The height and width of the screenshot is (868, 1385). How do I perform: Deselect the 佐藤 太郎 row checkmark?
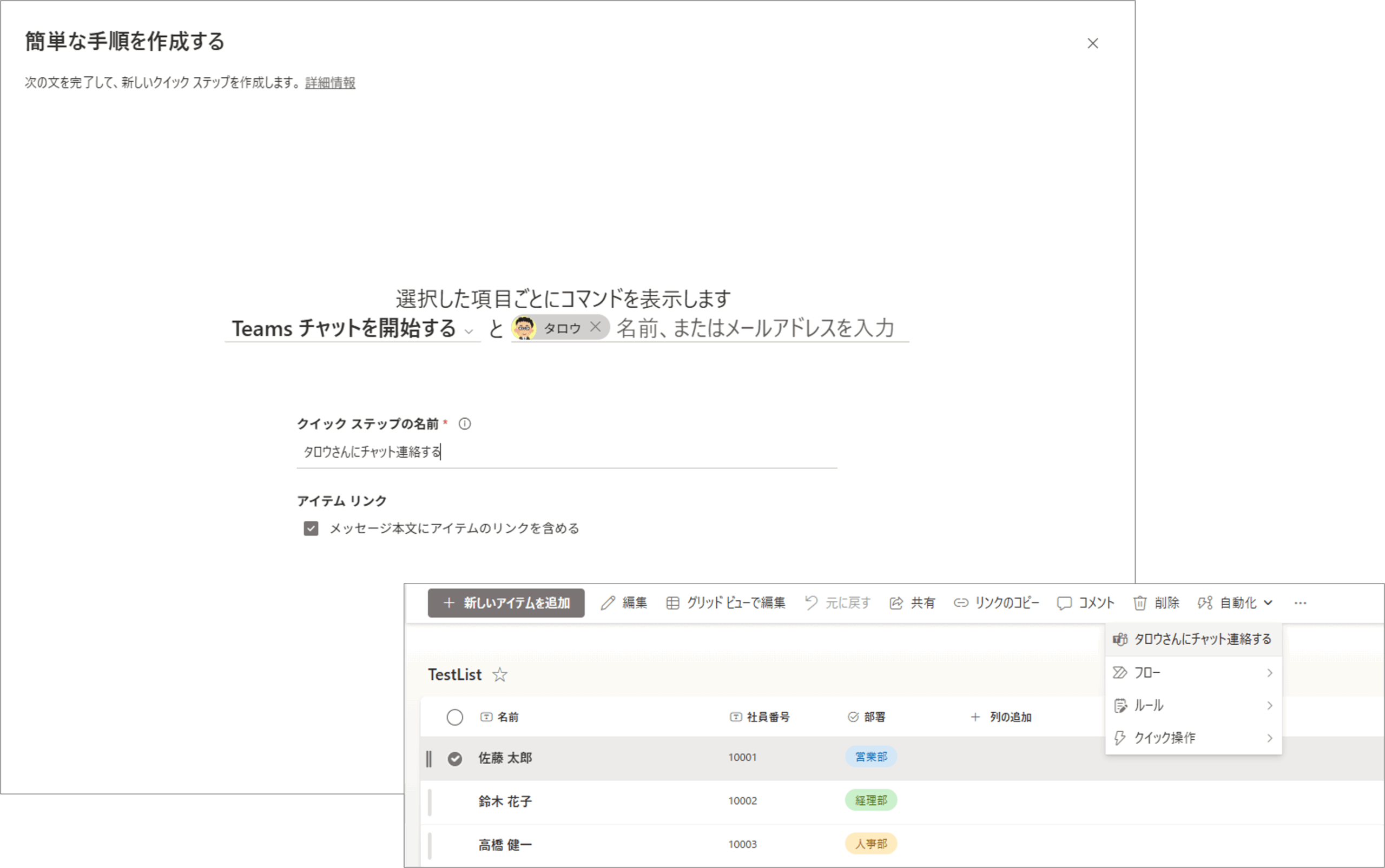click(x=454, y=759)
